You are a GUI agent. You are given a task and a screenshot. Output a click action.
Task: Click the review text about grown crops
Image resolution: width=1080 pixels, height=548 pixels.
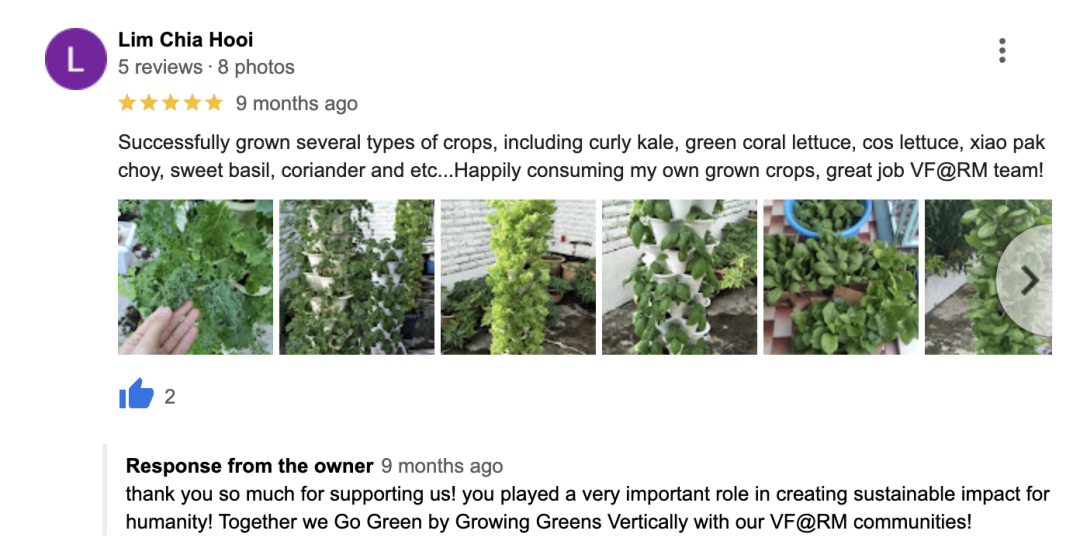pos(580,157)
